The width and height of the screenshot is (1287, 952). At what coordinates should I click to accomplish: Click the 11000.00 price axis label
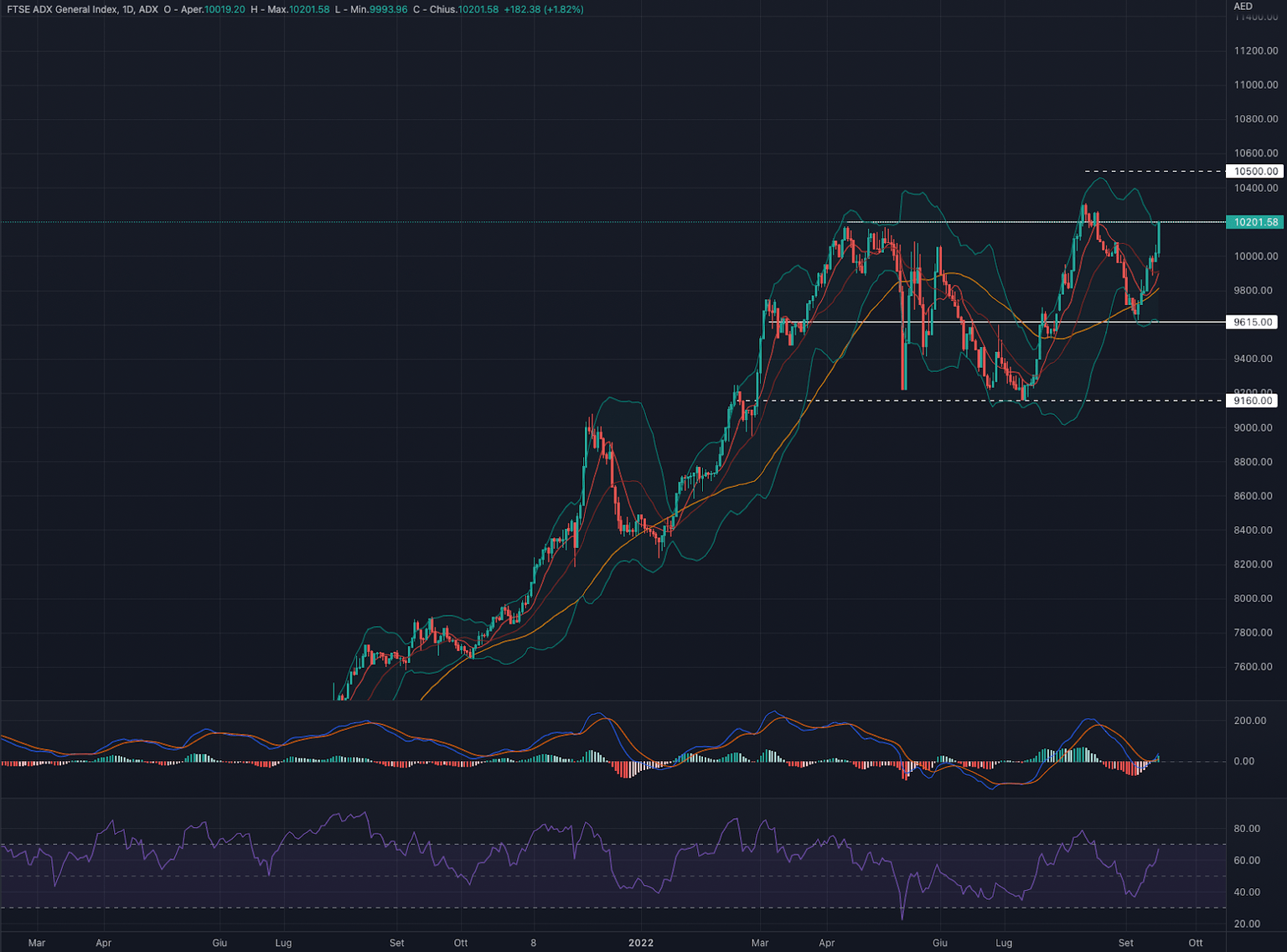pyautogui.click(x=1256, y=85)
